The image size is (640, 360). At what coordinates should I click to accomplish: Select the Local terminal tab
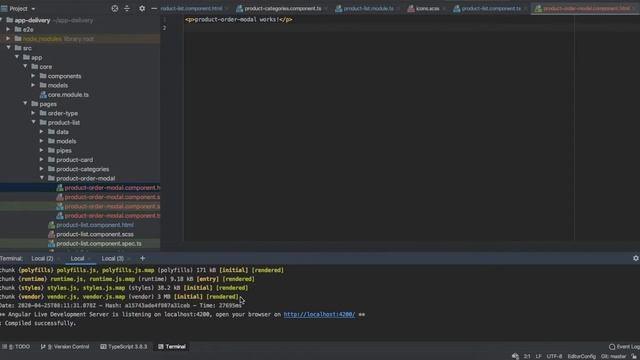[x=77, y=258]
